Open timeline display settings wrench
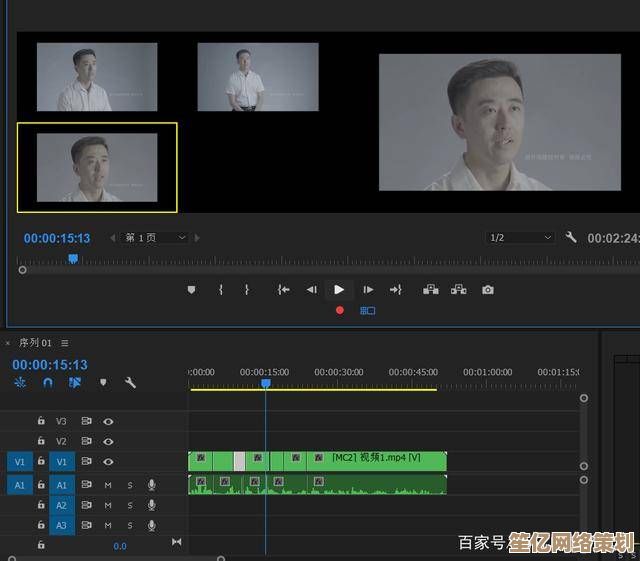This screenshot has width=640, height=561. (130, 383)
